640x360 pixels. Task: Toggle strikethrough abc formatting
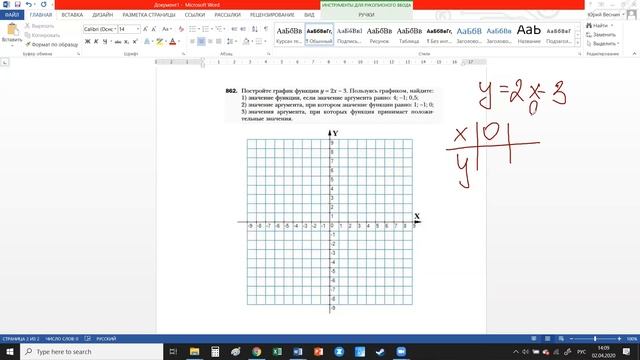point(118,41)
